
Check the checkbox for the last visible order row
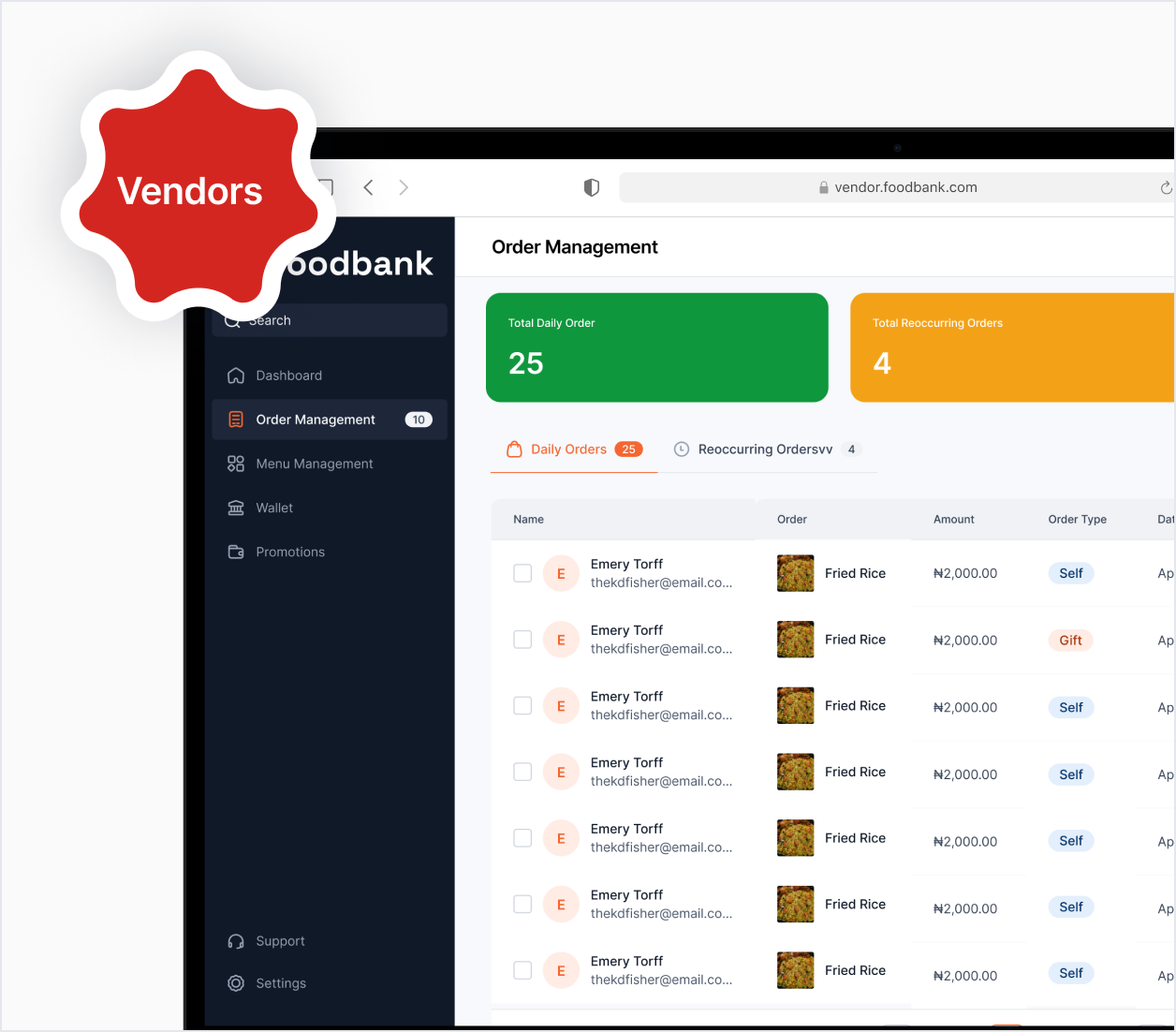coord(522,970)
